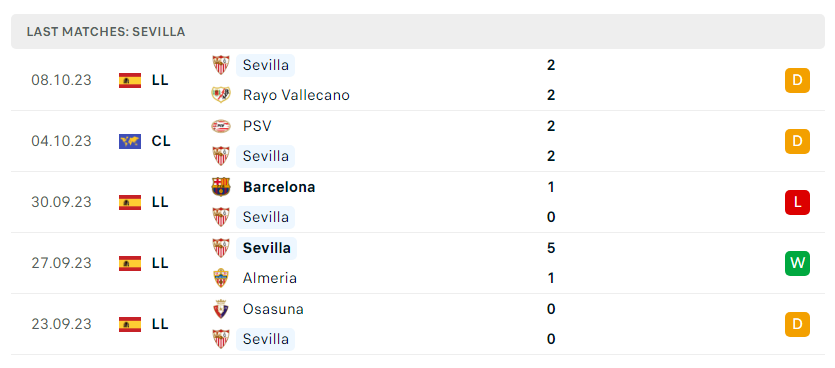Click Sevilla crest in the 27.09.23 match

[220, 248]
